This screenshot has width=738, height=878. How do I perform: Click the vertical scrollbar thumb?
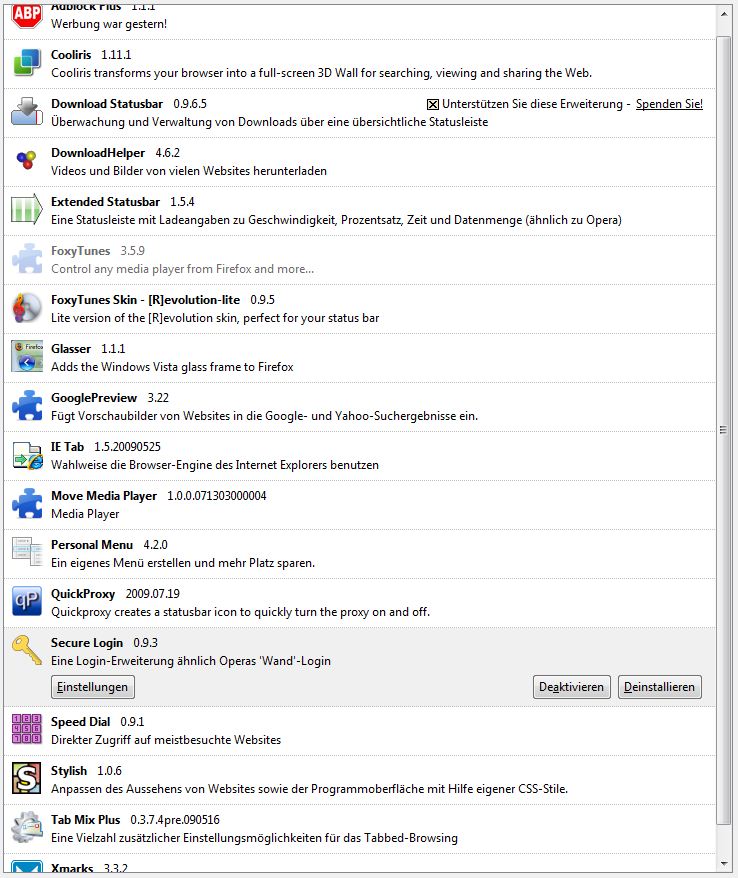[x=723, y=430]
